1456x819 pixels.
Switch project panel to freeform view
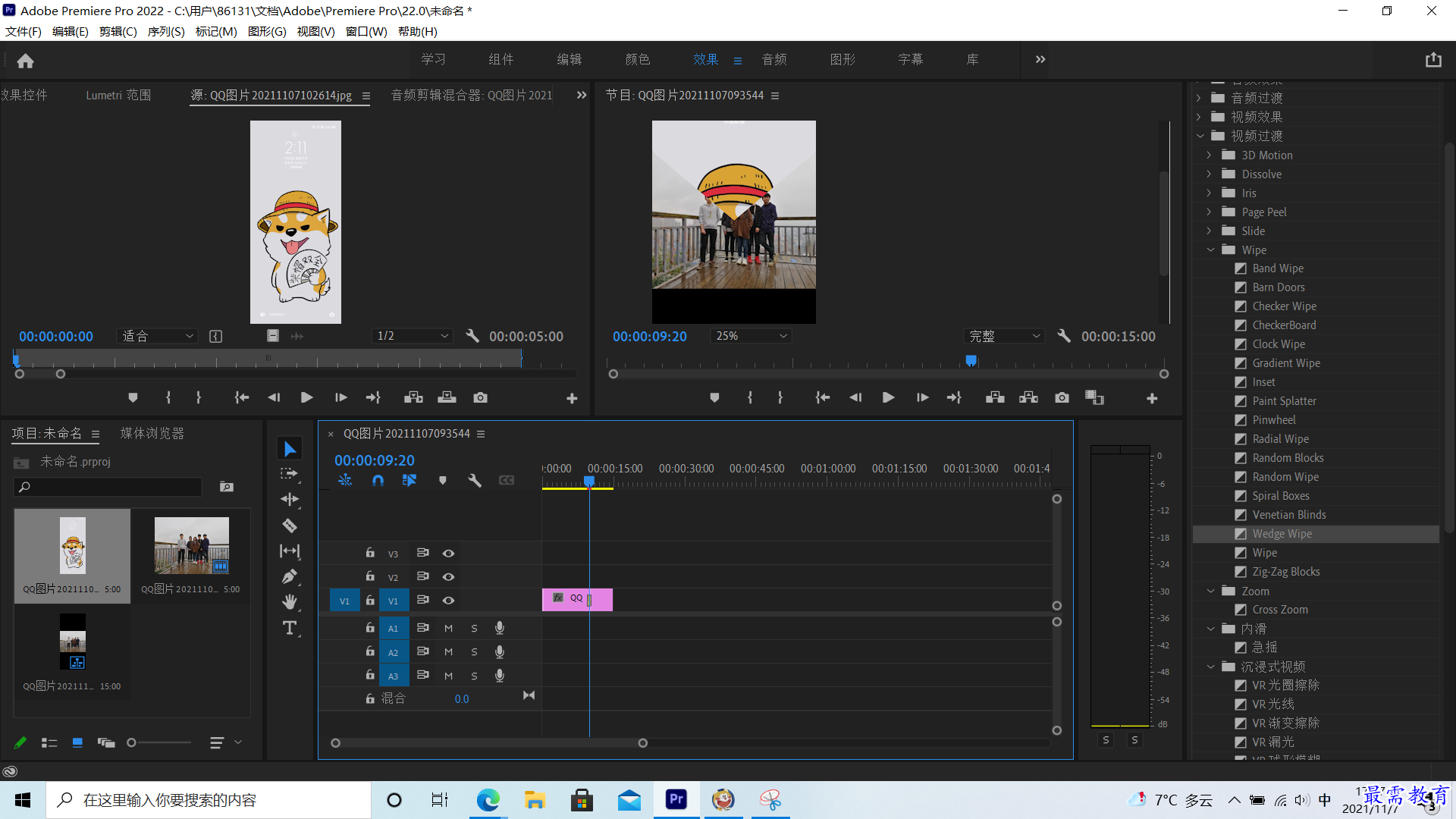tap(106, 743)
